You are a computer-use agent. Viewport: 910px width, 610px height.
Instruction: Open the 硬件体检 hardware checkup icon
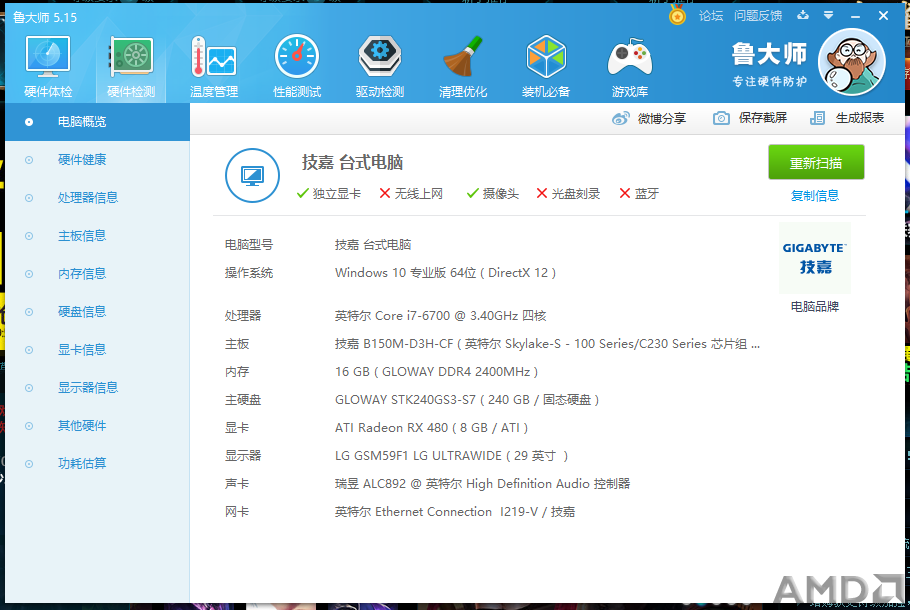[48, 66]
